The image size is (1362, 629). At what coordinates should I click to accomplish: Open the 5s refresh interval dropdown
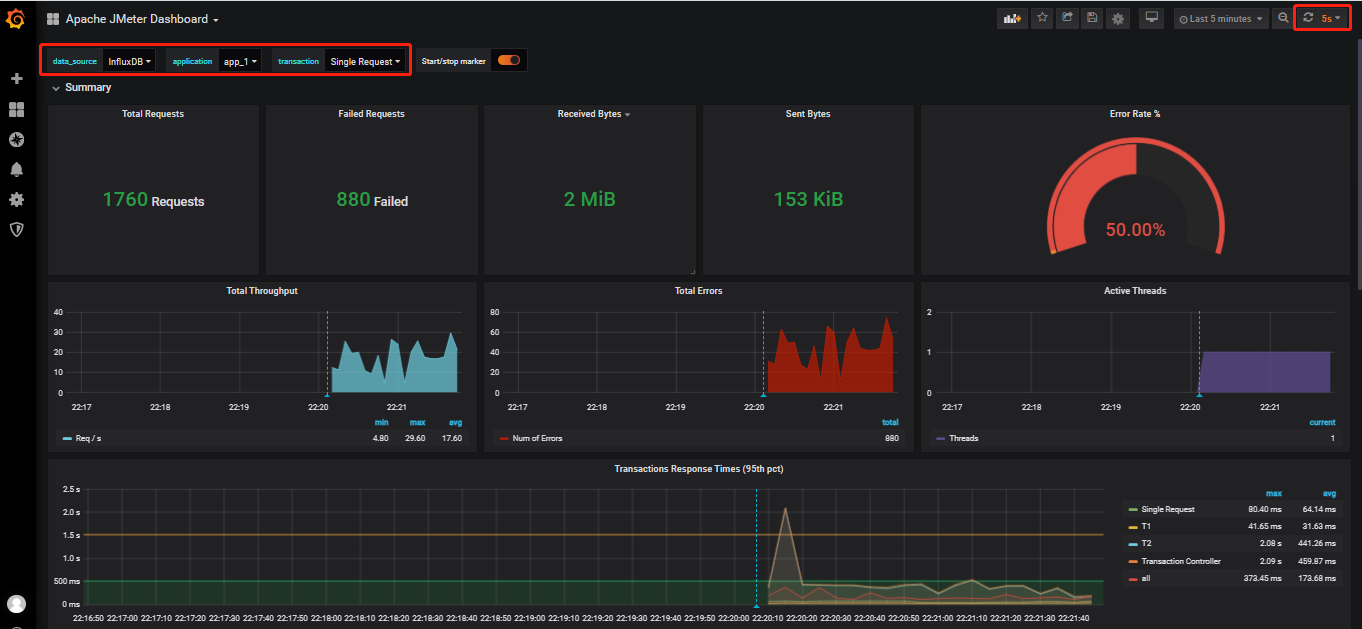click(x=1331, y=18)
